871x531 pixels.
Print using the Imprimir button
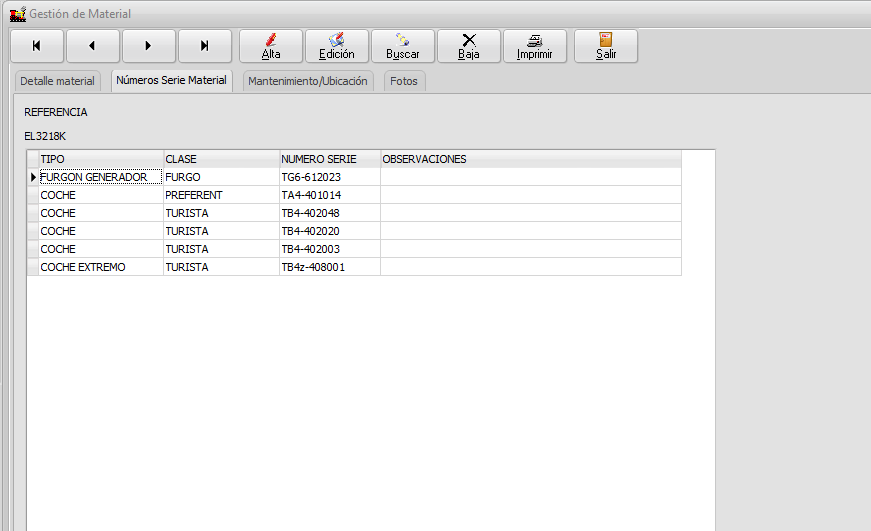[534, 46]
